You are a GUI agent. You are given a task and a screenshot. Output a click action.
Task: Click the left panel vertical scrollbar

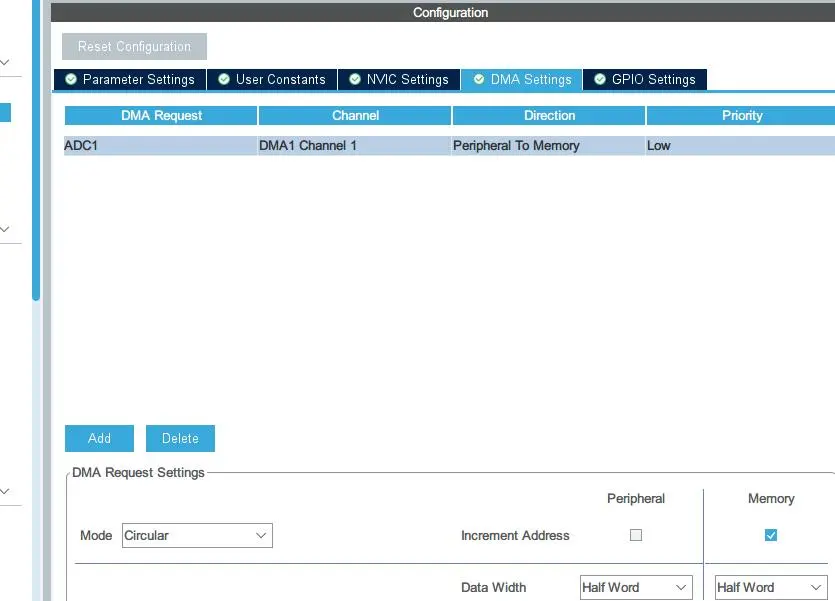36,150
